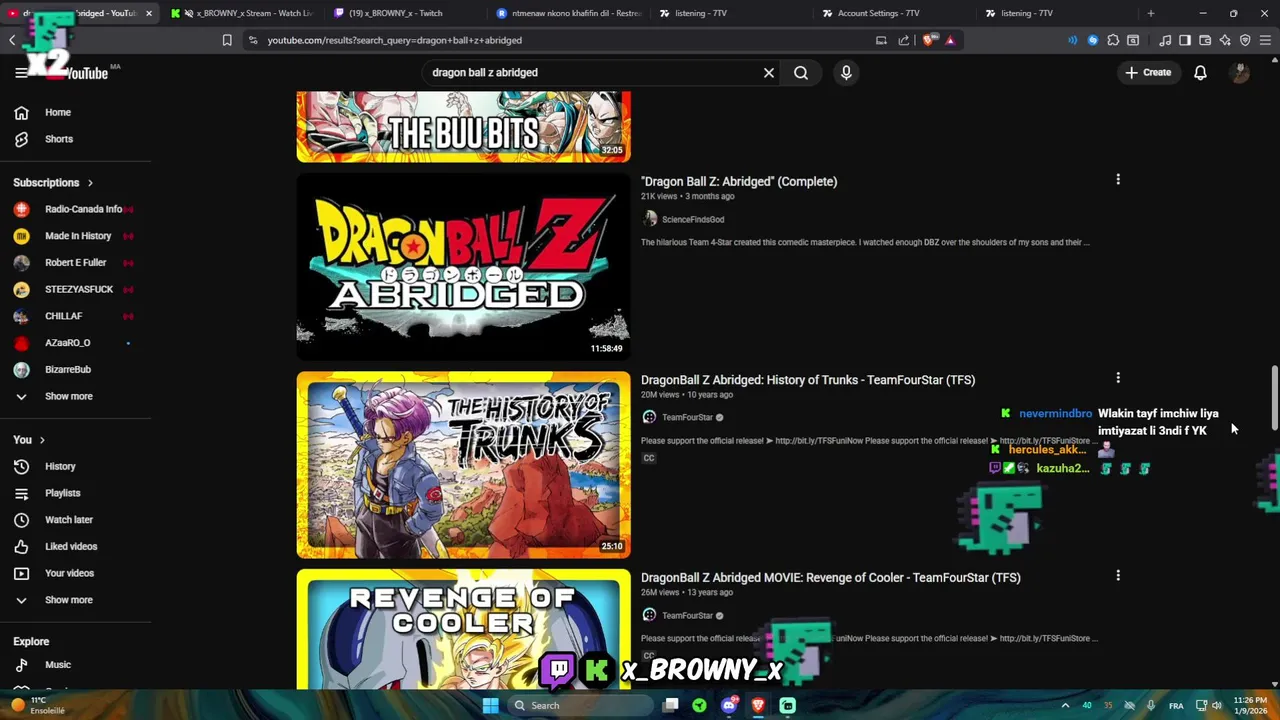Switch to x_BROWNY_x Stream tab
The image size is (1280, 720).
[x=241, y=13]
